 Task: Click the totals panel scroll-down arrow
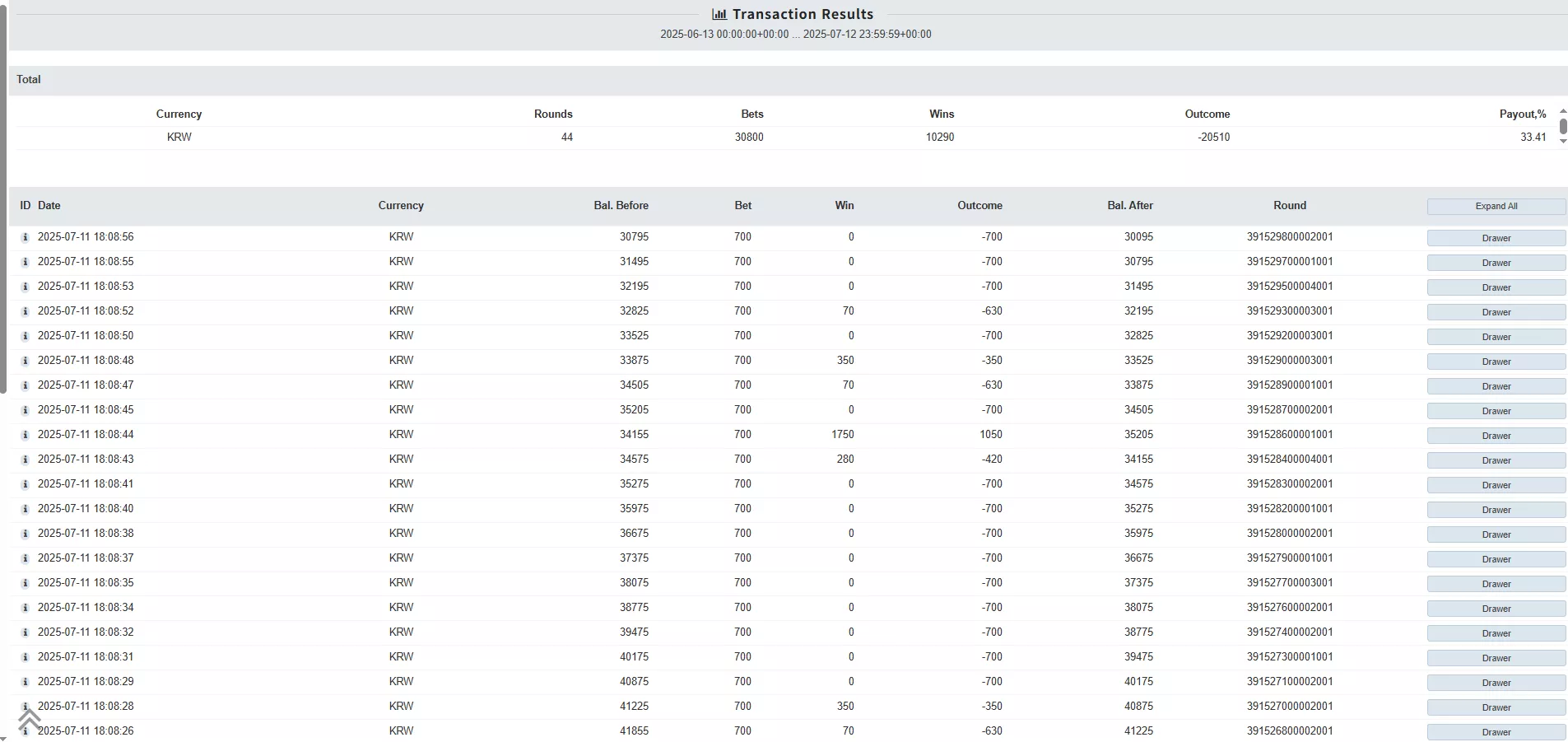1563,142
